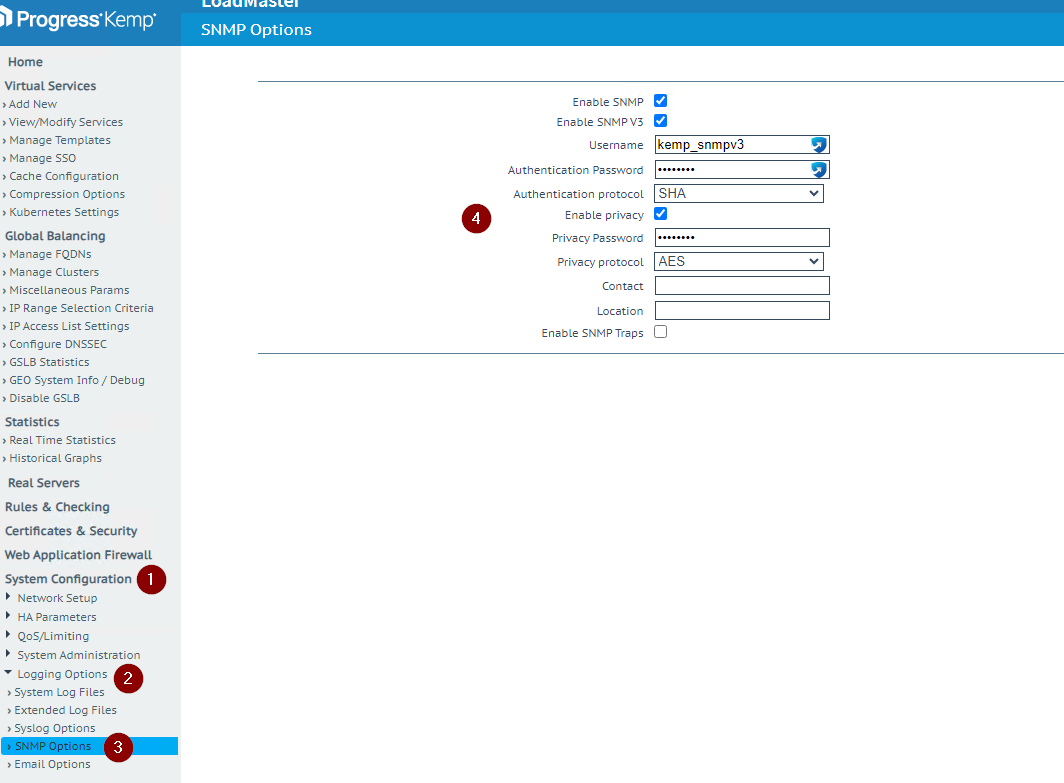Open QoS/Limiting submenu label
This screenshot has width=1064, height=783.
pyautogui.click(x=53, y=636)
